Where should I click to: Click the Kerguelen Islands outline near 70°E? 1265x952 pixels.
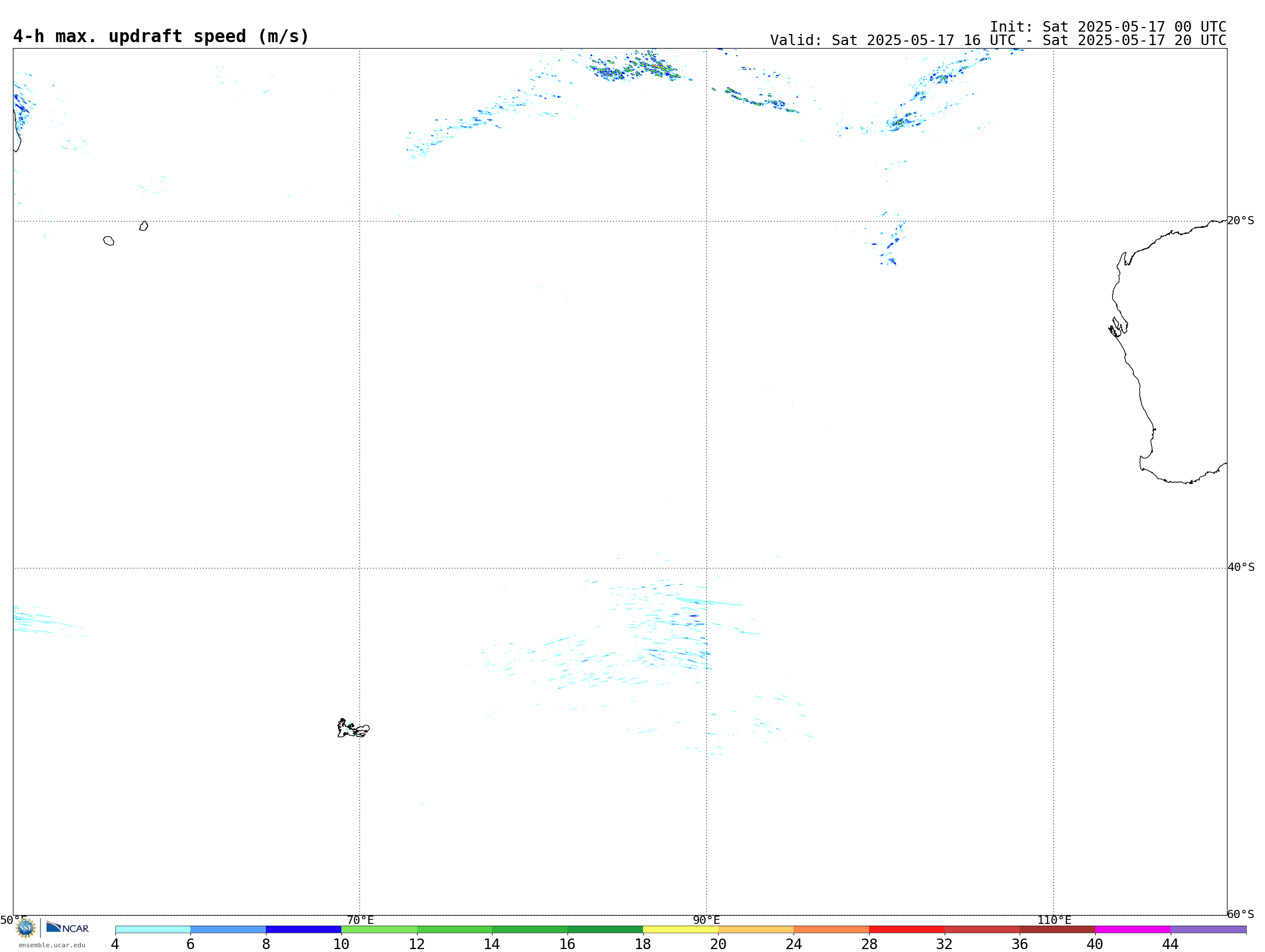[353, 728]
